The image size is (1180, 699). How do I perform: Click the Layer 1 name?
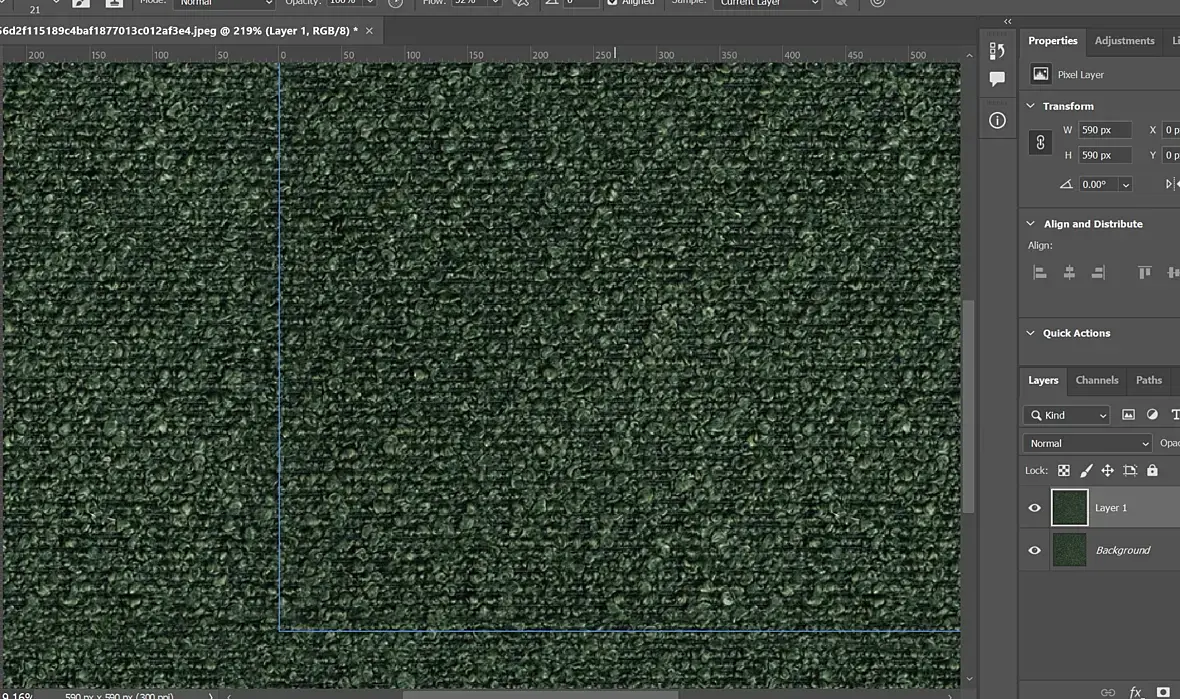coord(1111,508)
